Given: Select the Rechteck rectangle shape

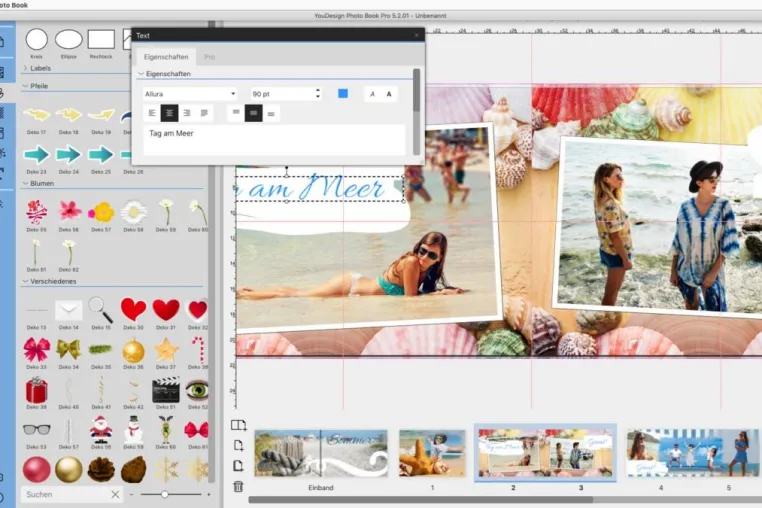Looking at the screenshot, I should click(x=101, y=39).
